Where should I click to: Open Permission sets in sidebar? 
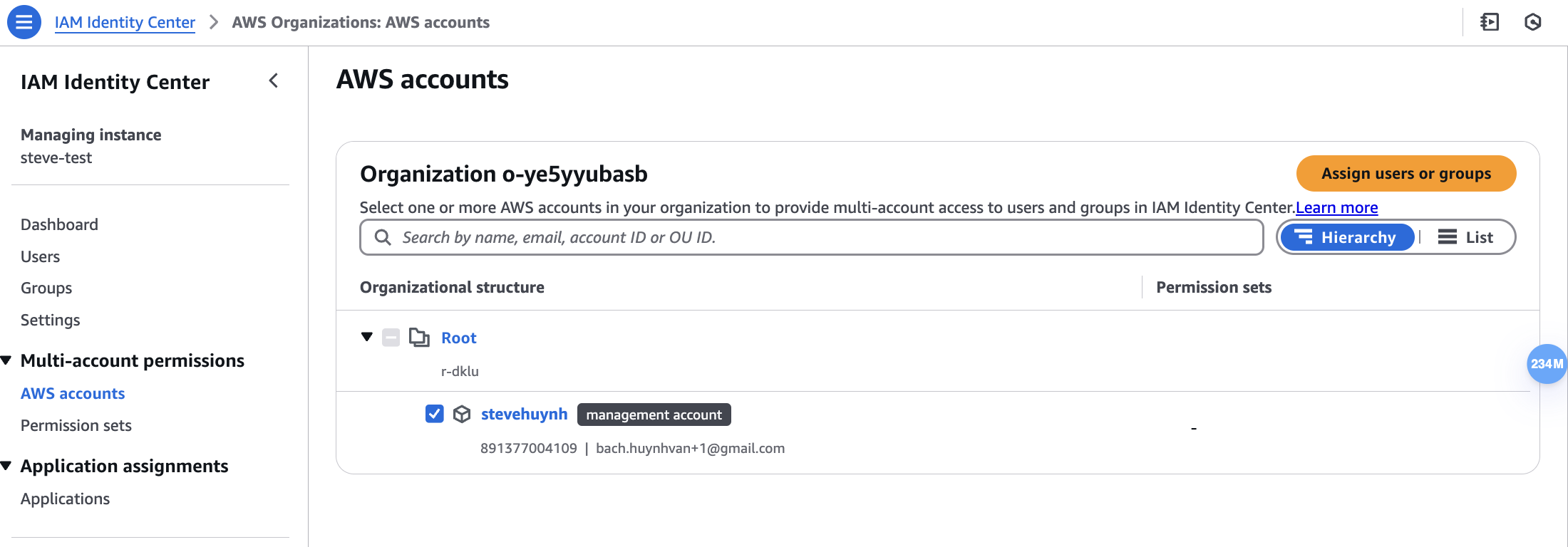coord(76,425)
